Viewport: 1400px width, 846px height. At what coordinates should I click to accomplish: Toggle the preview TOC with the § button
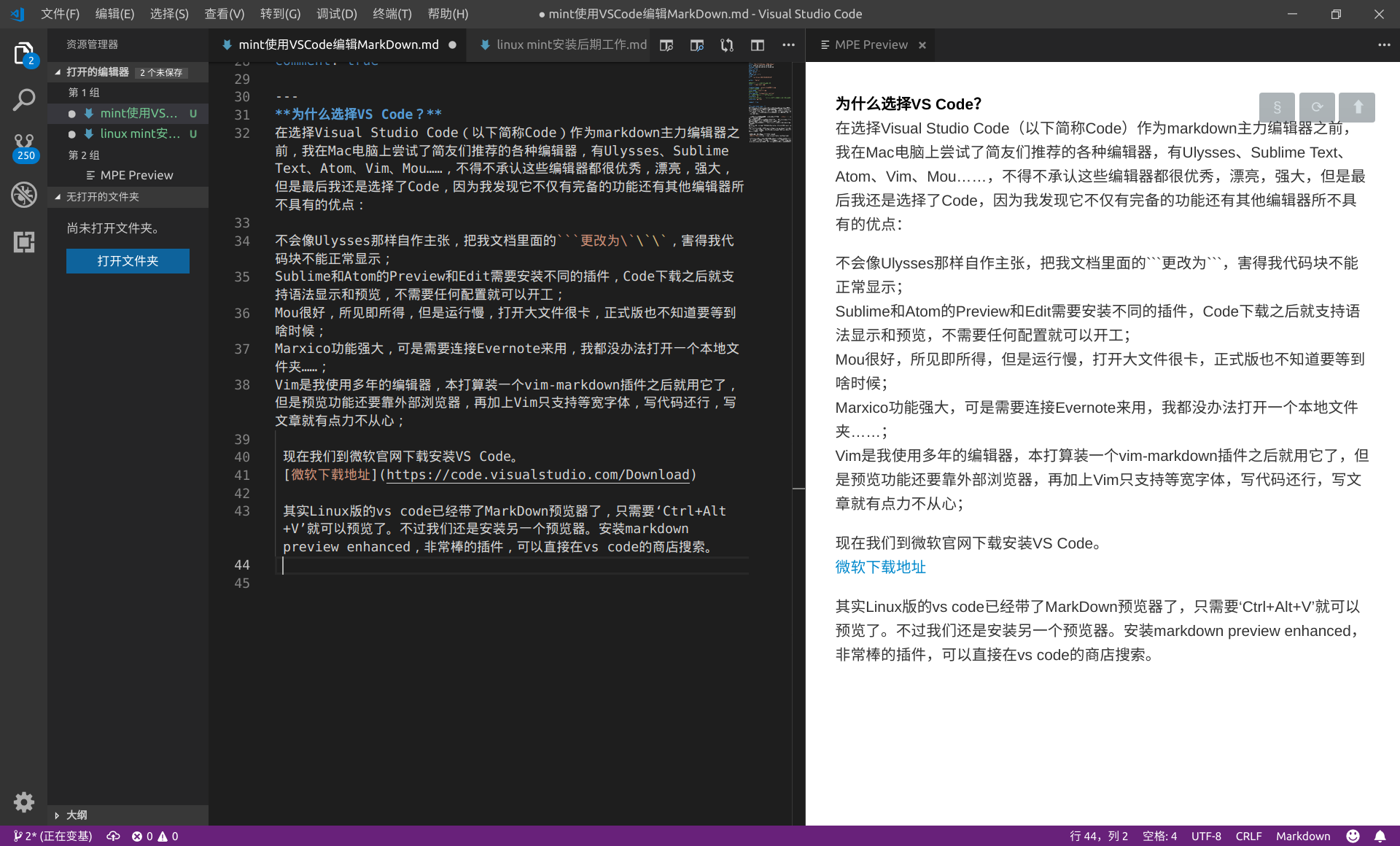pyautogui.click(x=1277, y=107)
